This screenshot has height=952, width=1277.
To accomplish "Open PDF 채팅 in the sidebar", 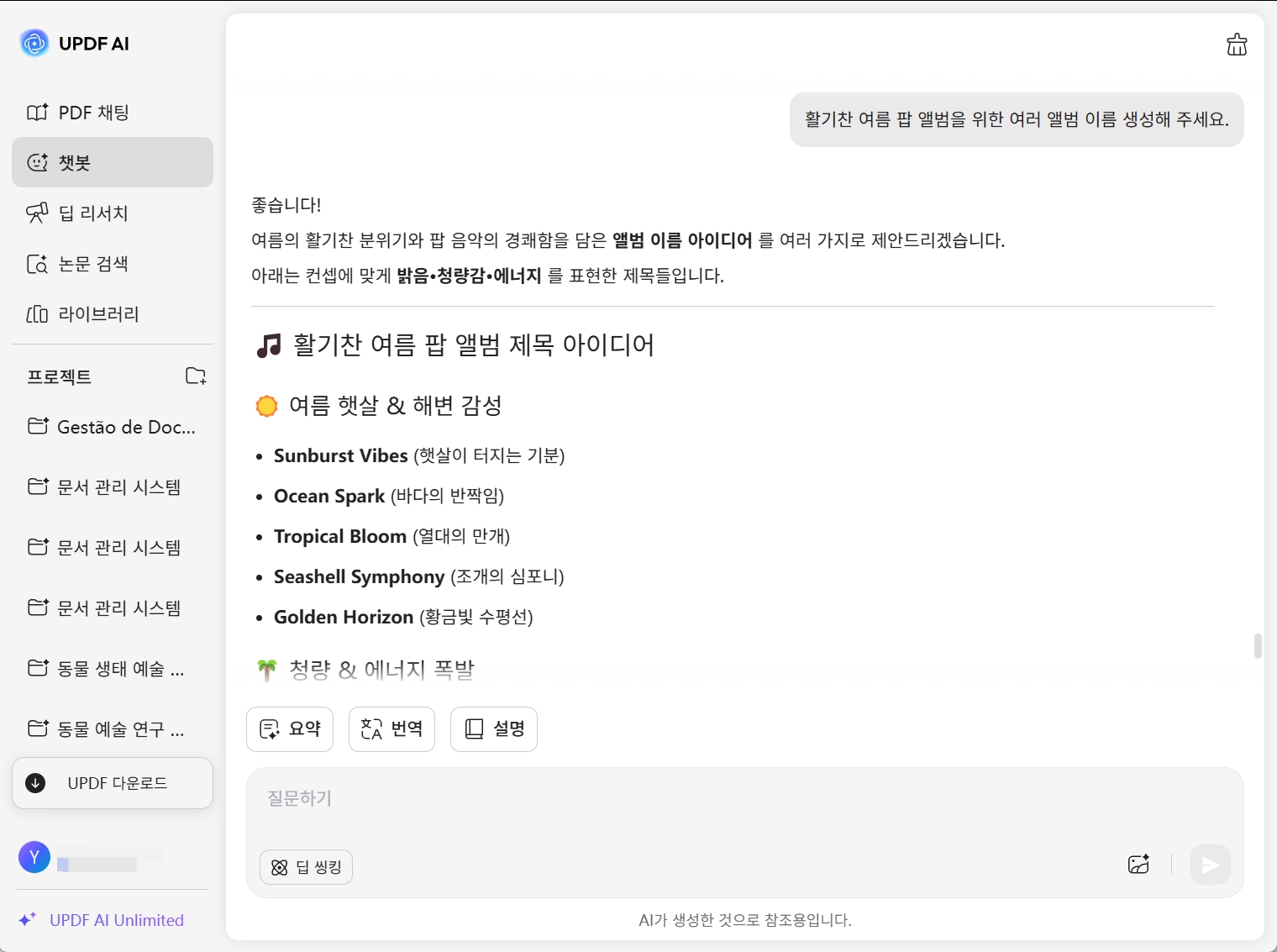I will tap(93, 113).
